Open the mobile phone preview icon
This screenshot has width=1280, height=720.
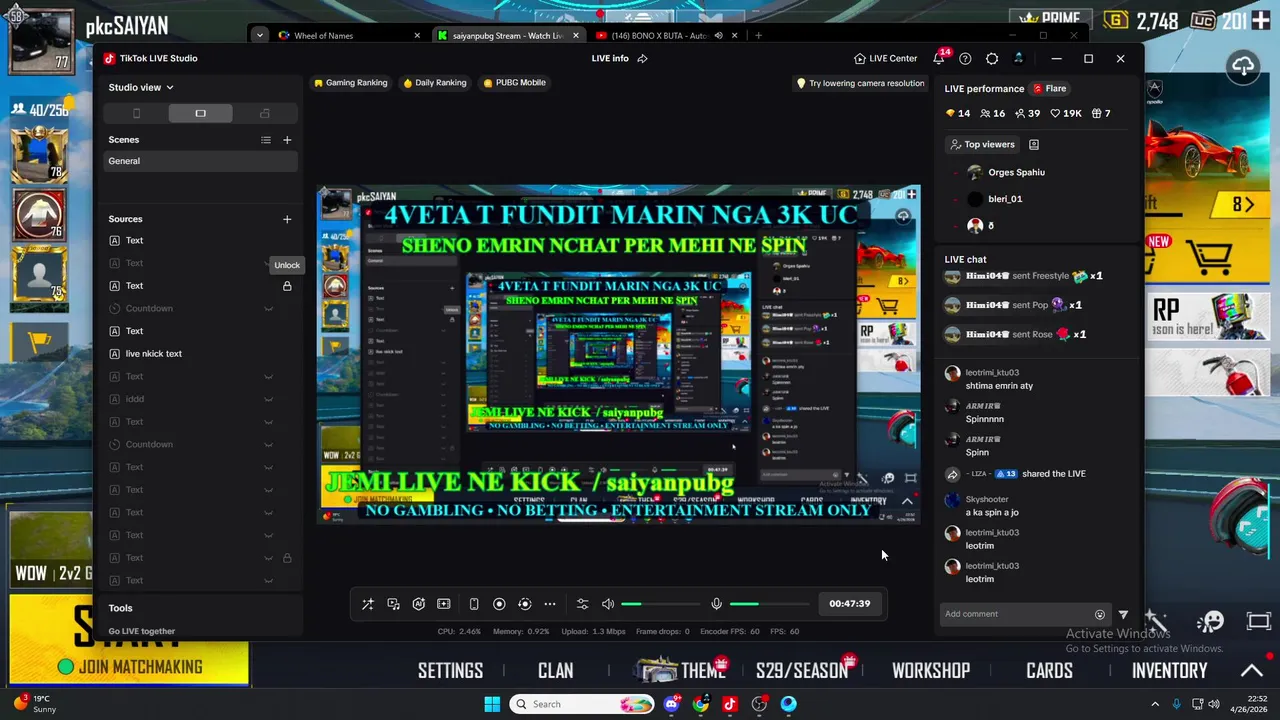coord(474,604)
